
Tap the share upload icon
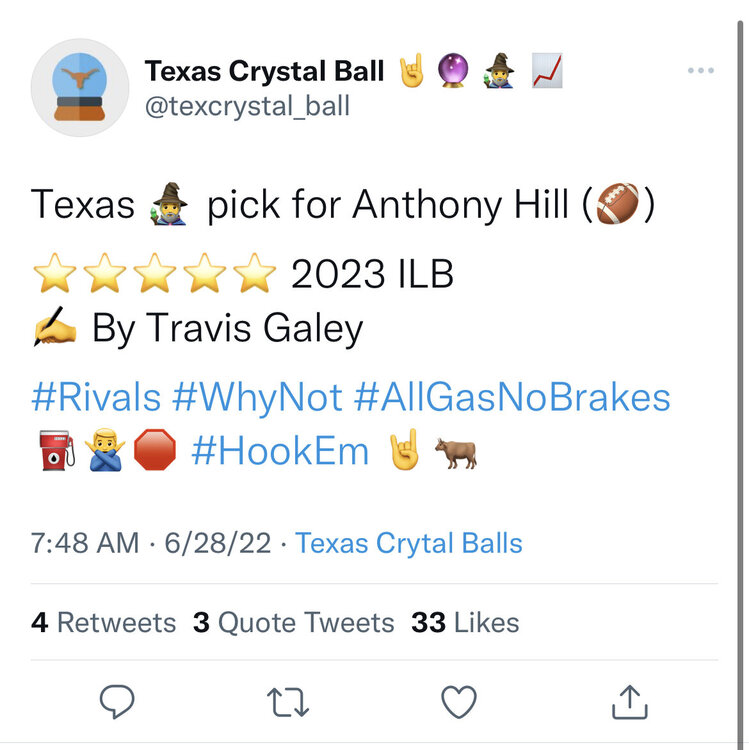click(x=630, y=704)
